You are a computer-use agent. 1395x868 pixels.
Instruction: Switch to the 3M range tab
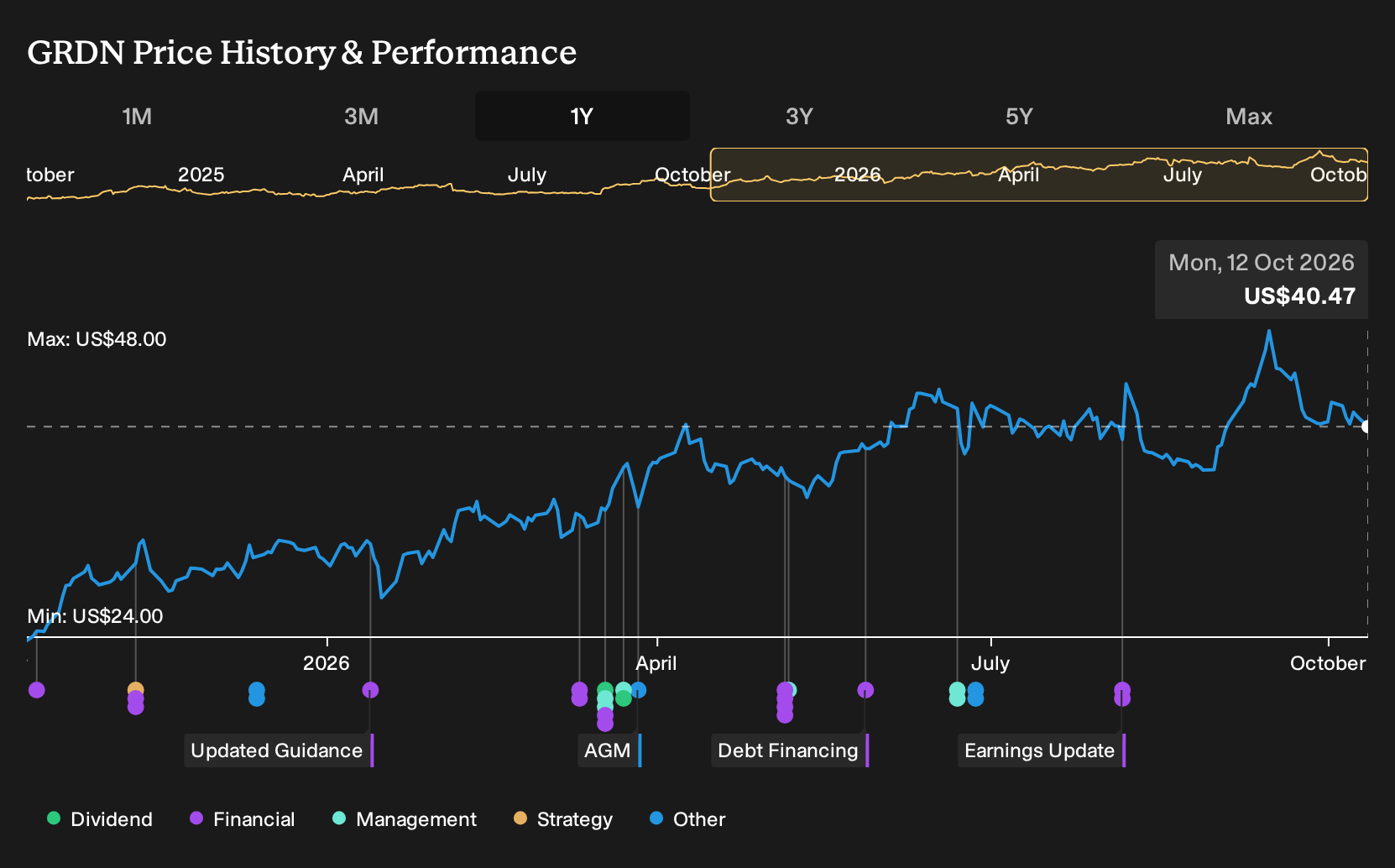[x=361, y=116]
